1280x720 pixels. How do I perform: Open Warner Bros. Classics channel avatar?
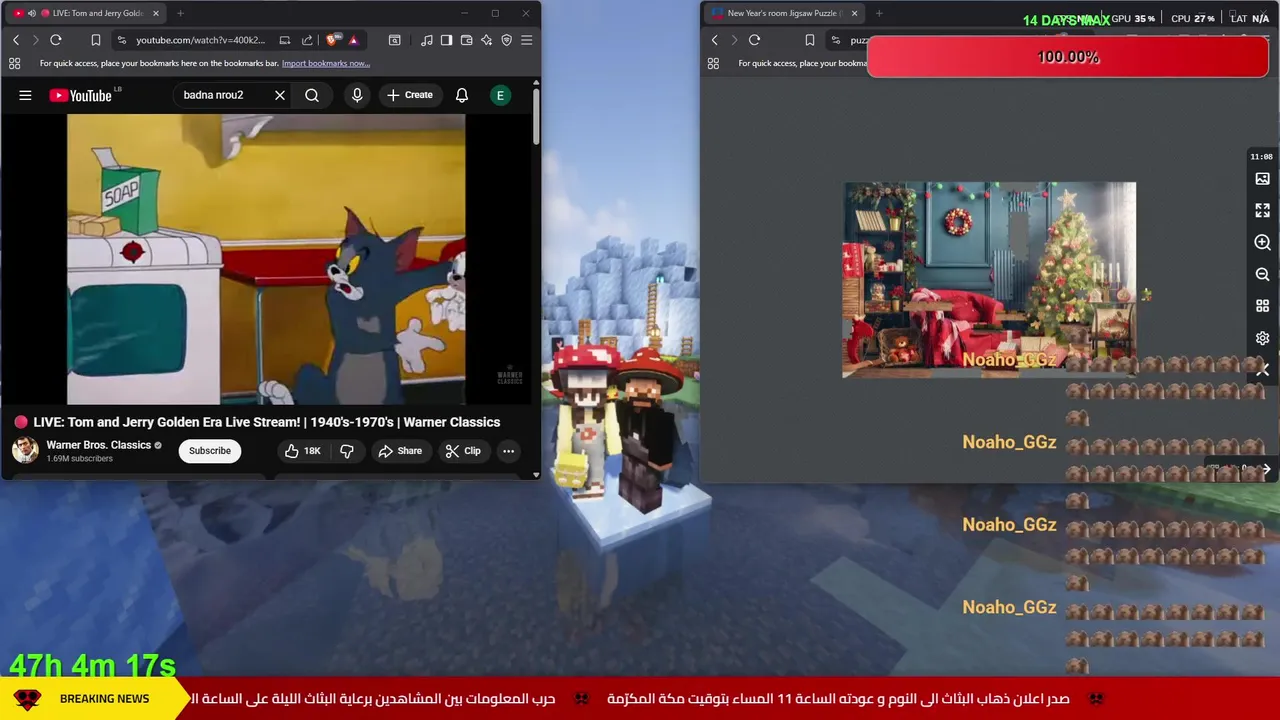pyautogui.click(x=25, y=450)
